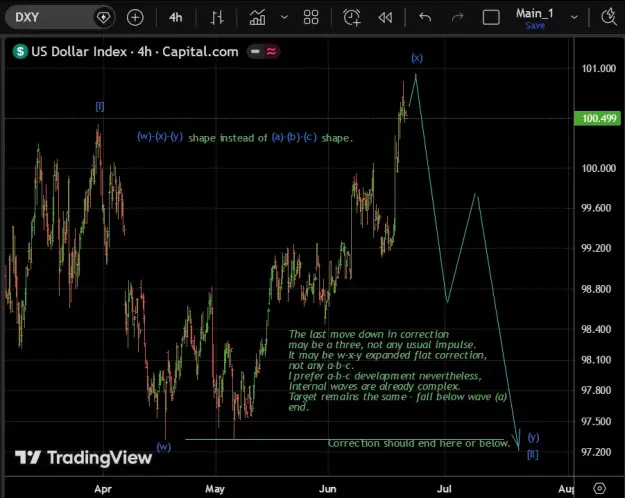625x498 pixels.
Task: Change the 4h timeframe interval
Action: [x=176, y=18]
